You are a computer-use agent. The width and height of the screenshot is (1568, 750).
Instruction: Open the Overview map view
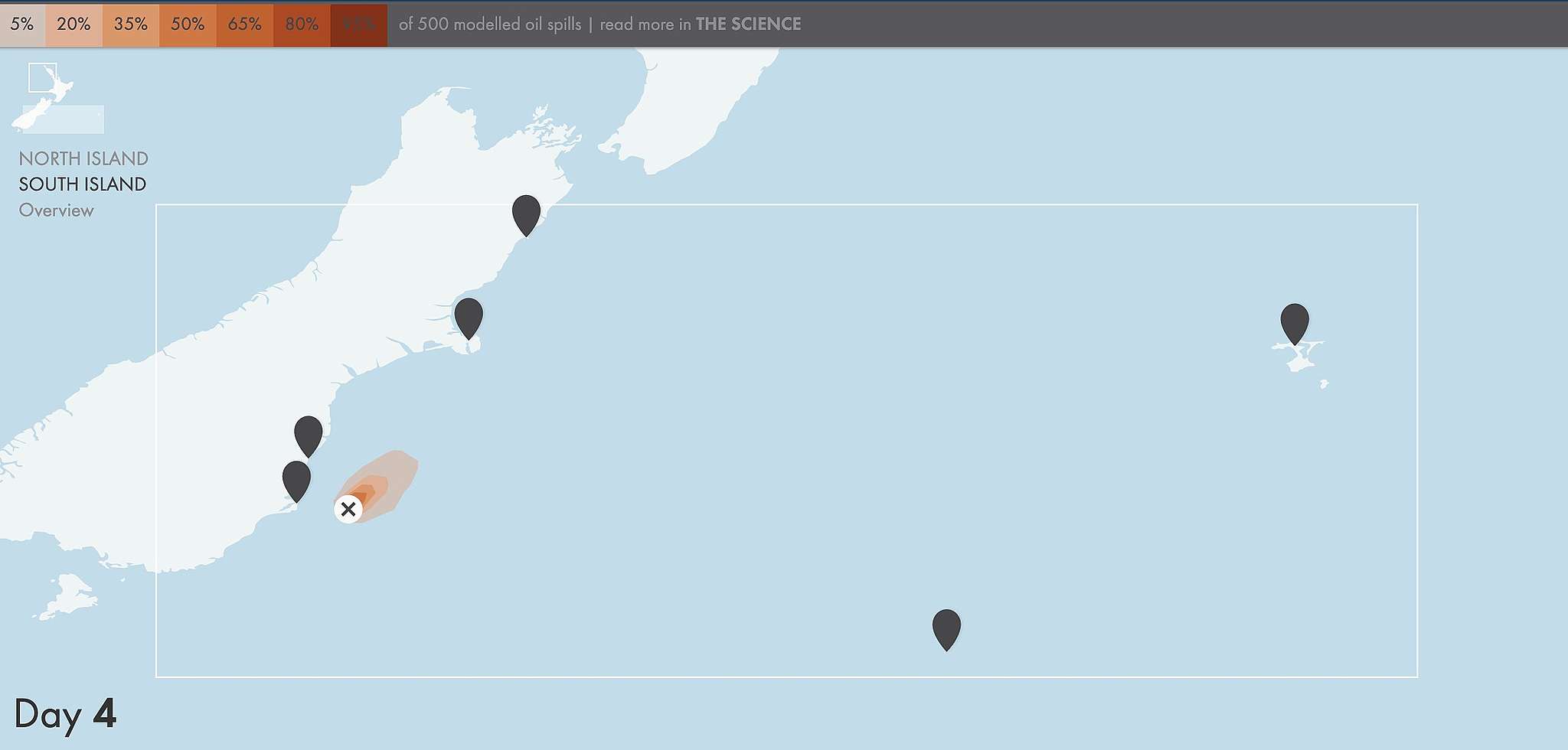point(56,210)
